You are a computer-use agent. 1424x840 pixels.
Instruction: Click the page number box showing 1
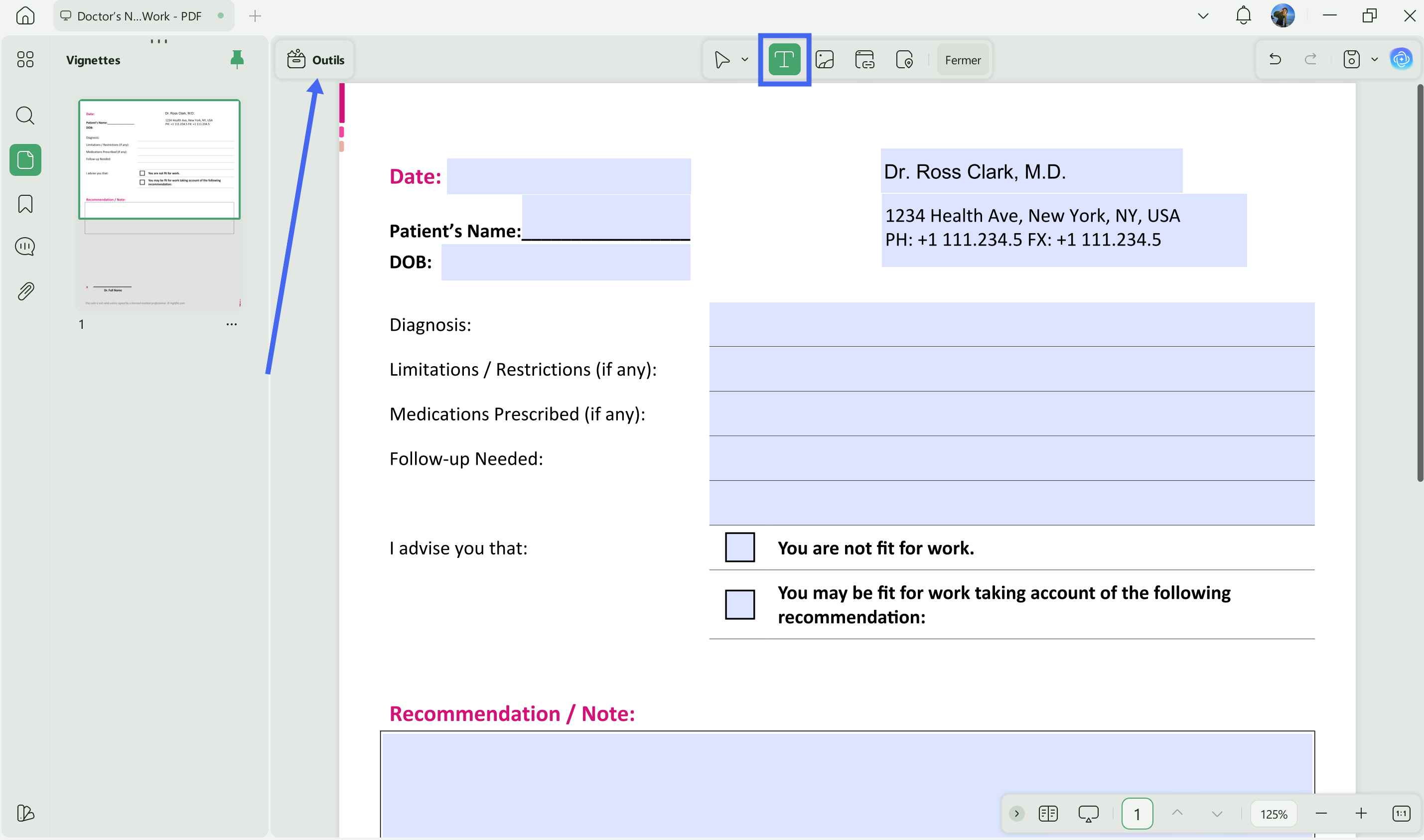(x=1137, y=814)
